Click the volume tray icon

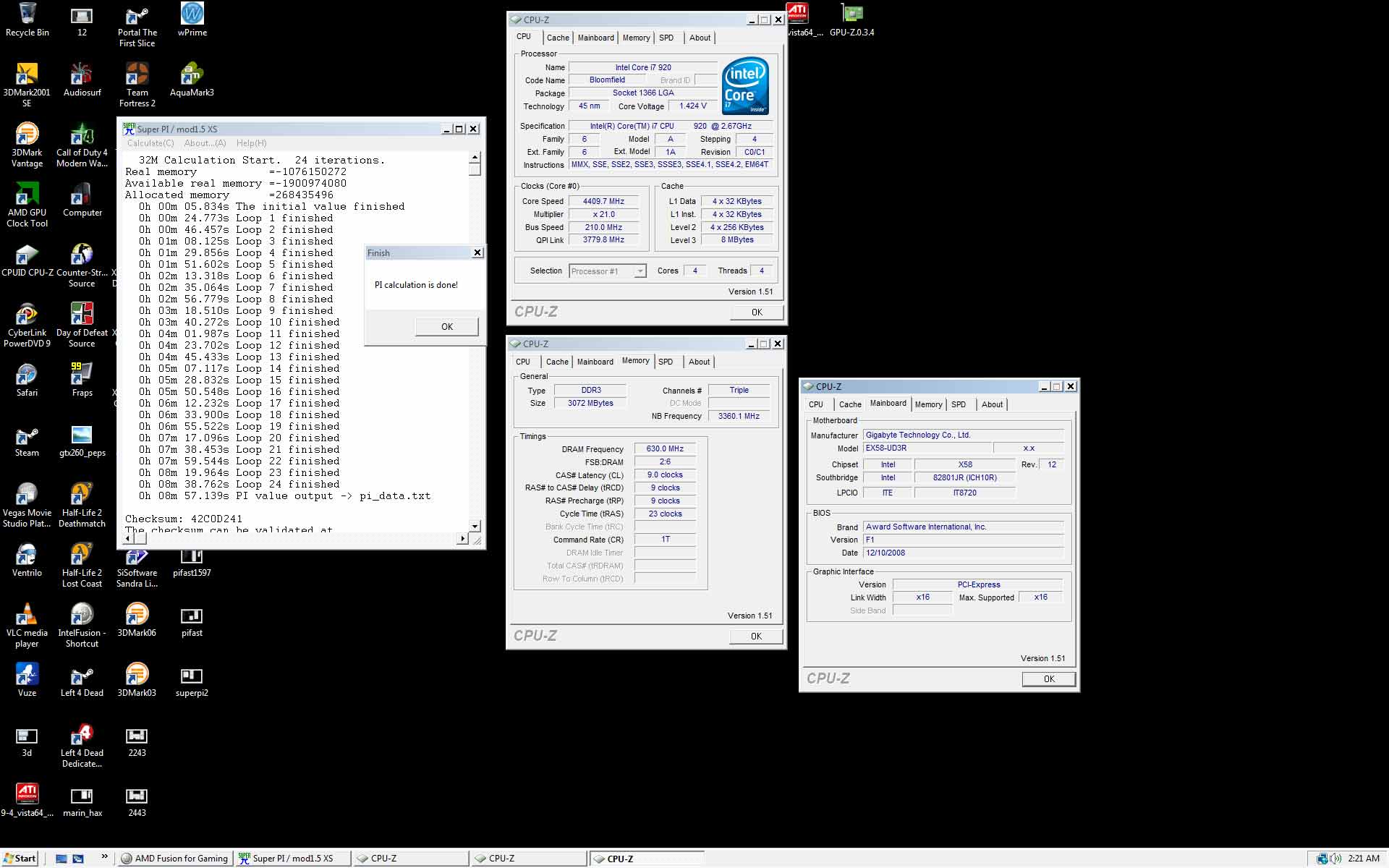click(x=1335, y=859)
